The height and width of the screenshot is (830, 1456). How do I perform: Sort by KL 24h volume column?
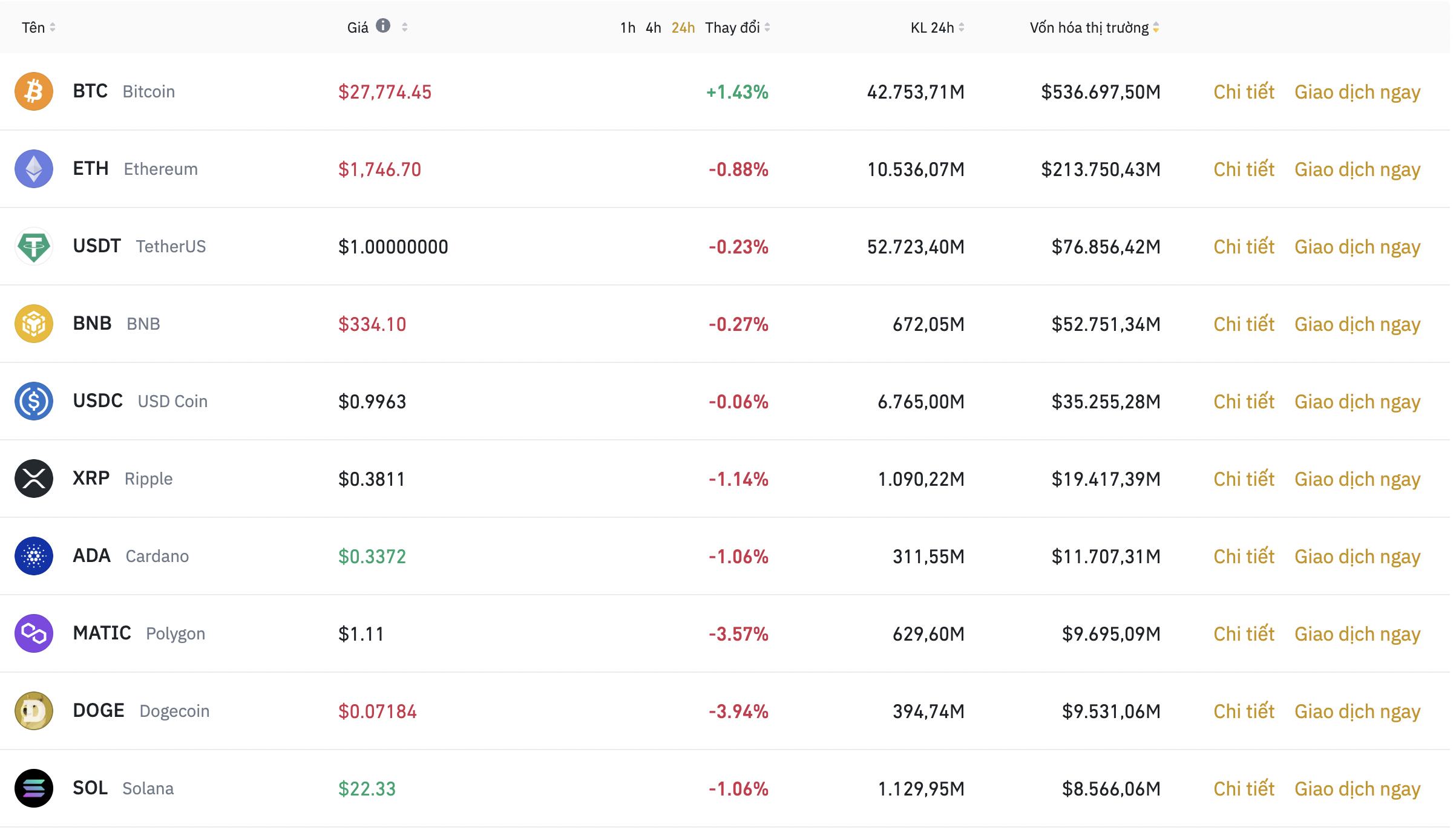[x=937, y=27]
